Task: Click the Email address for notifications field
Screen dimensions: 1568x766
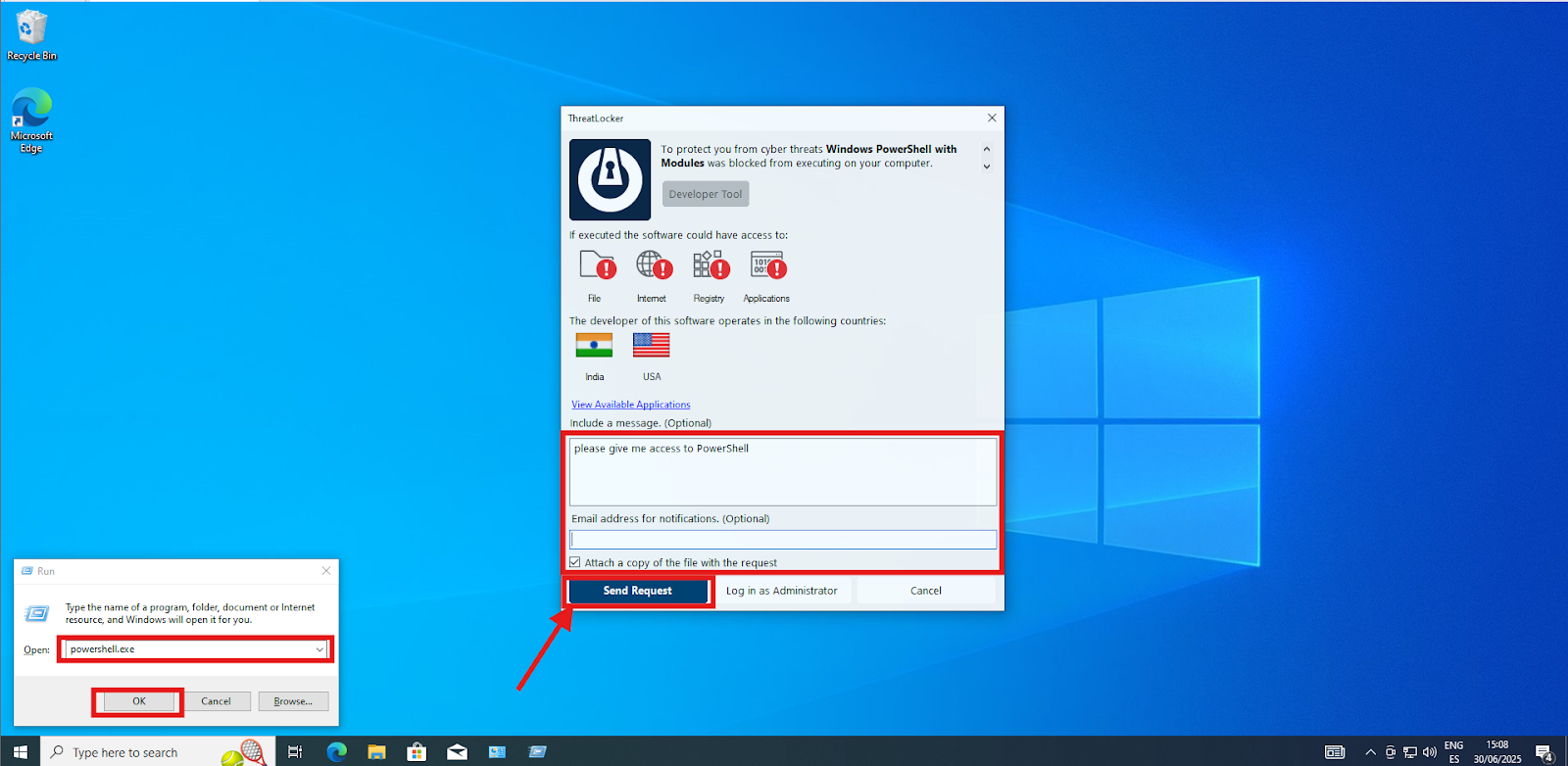Action: coord(783,540)
